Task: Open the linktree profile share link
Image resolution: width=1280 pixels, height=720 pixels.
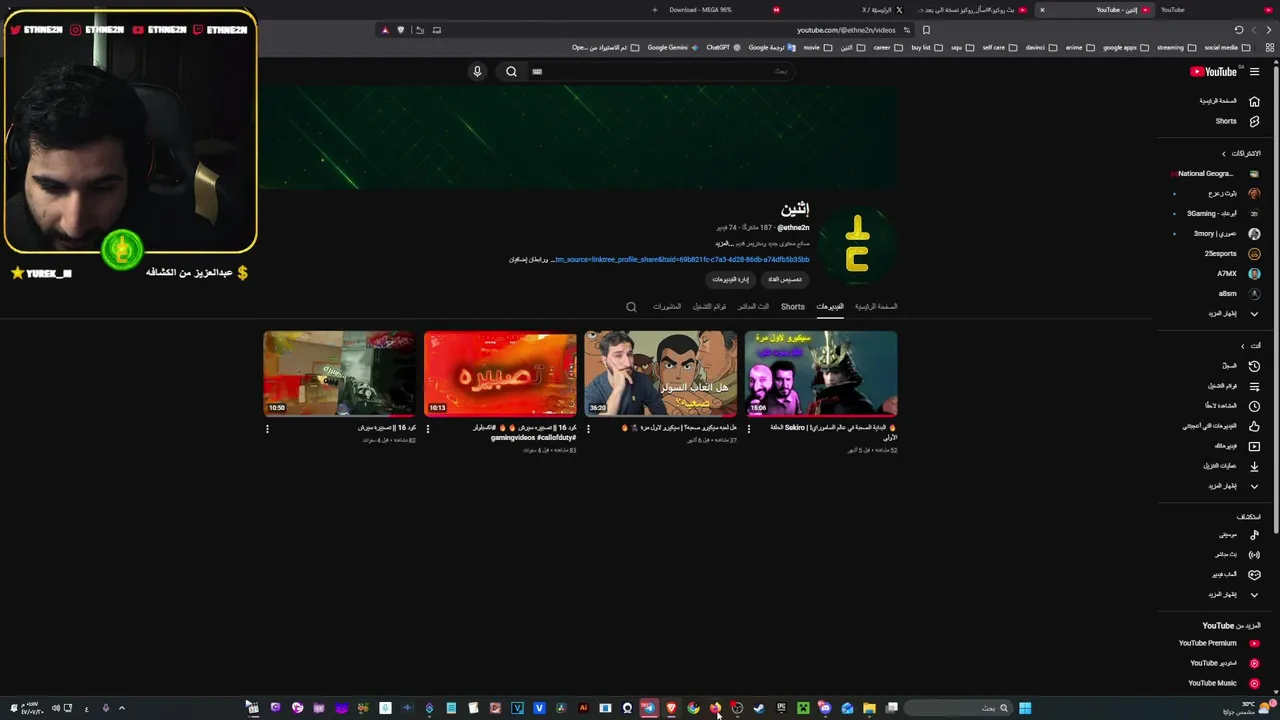Action: [x=680, y=260]
